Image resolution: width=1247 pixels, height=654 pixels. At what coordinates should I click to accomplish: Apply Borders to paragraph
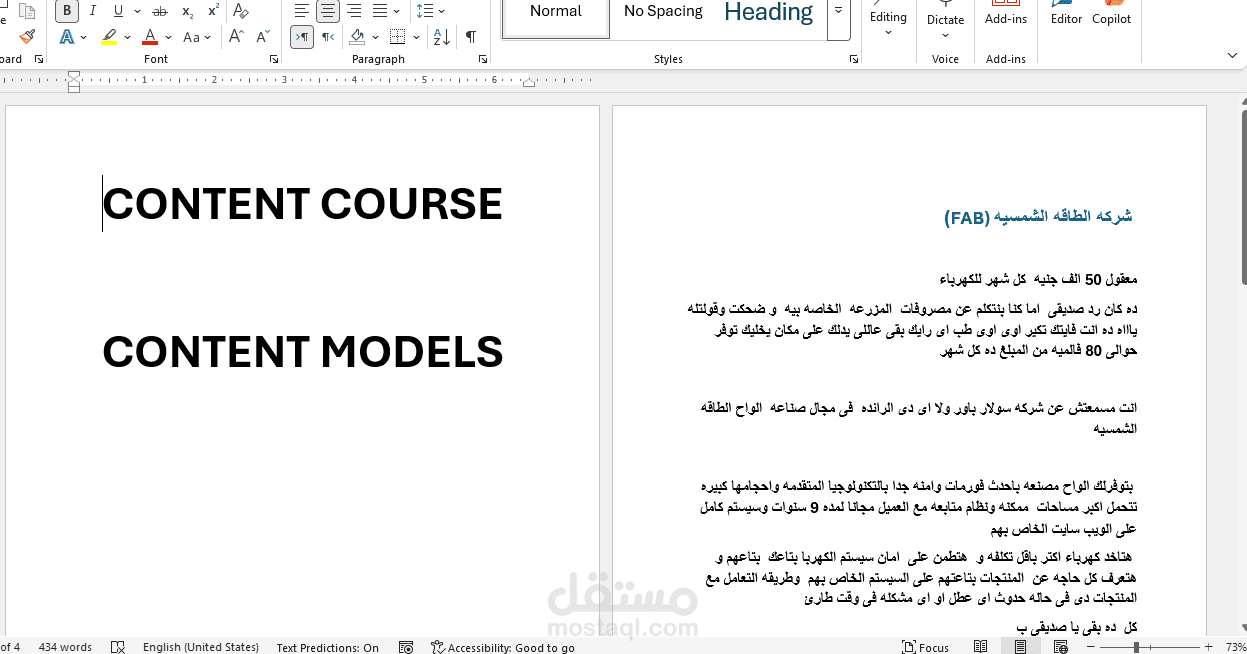pos(397,37)
